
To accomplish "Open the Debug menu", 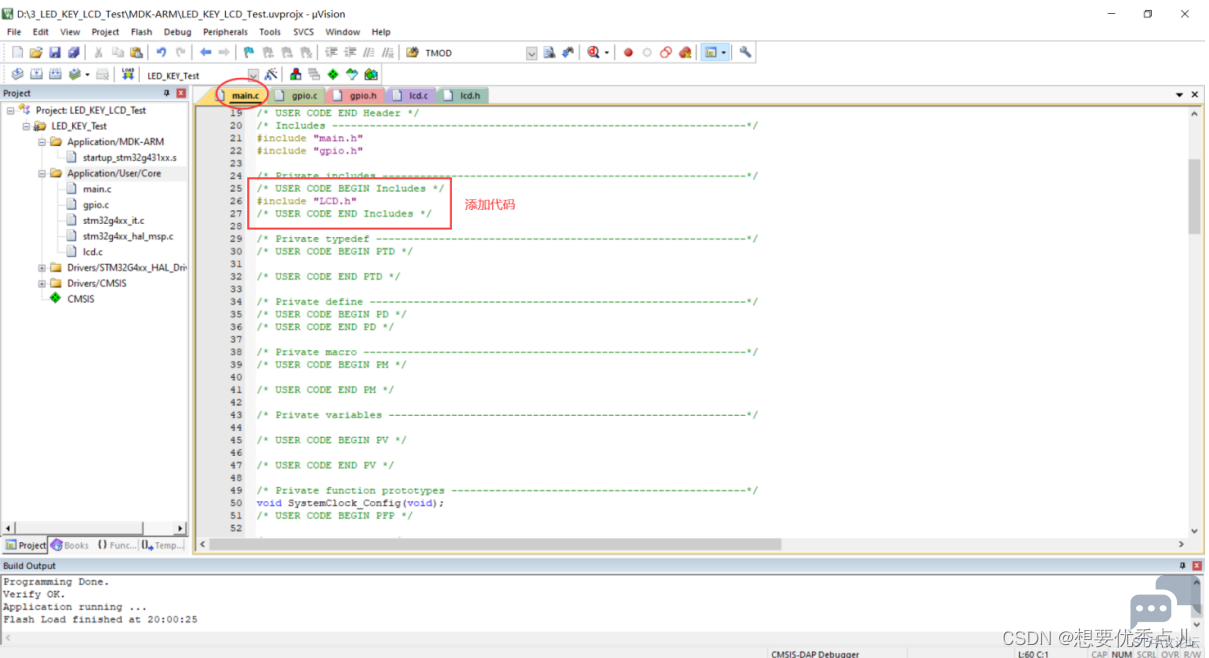I will point(177,32).
